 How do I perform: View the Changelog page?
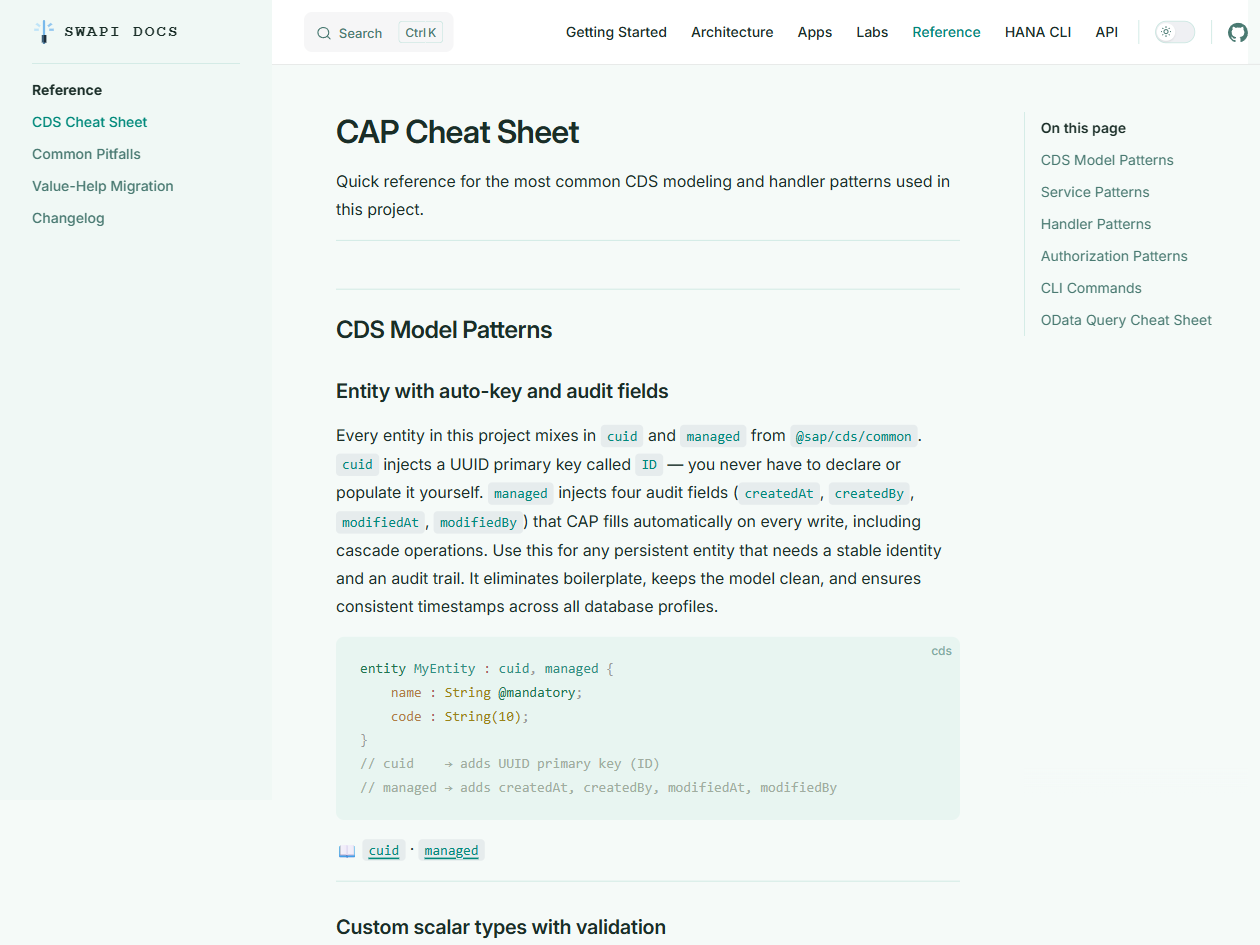pos(68,218)
